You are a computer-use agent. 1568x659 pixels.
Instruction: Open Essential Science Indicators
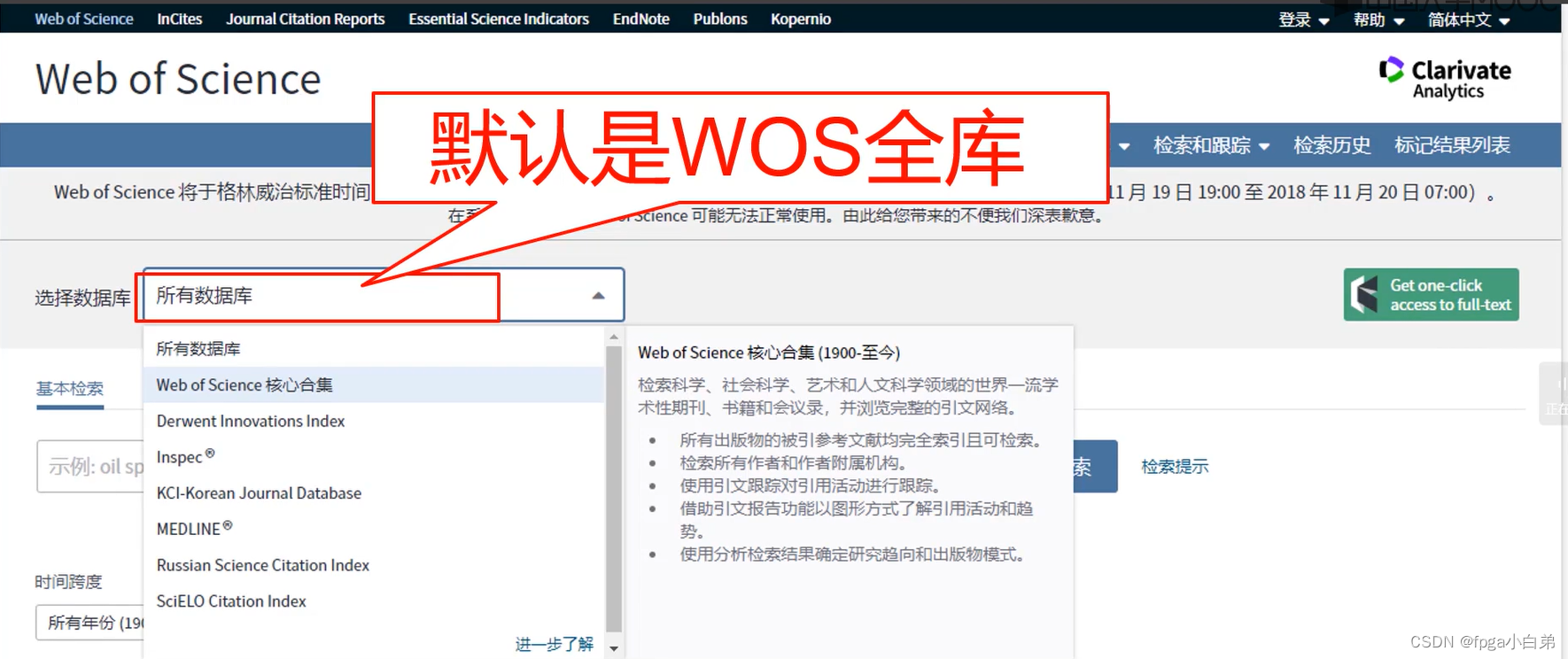coord(499,19)
